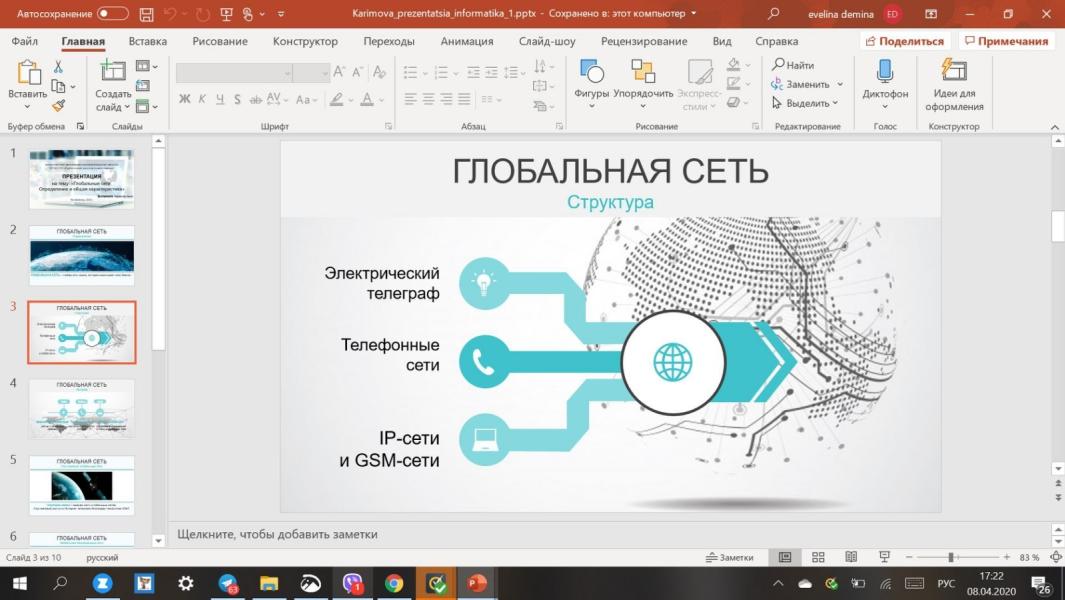1065x600 pixels.
Task: Toggle bold formatting (Ж)
Action: 184,99
